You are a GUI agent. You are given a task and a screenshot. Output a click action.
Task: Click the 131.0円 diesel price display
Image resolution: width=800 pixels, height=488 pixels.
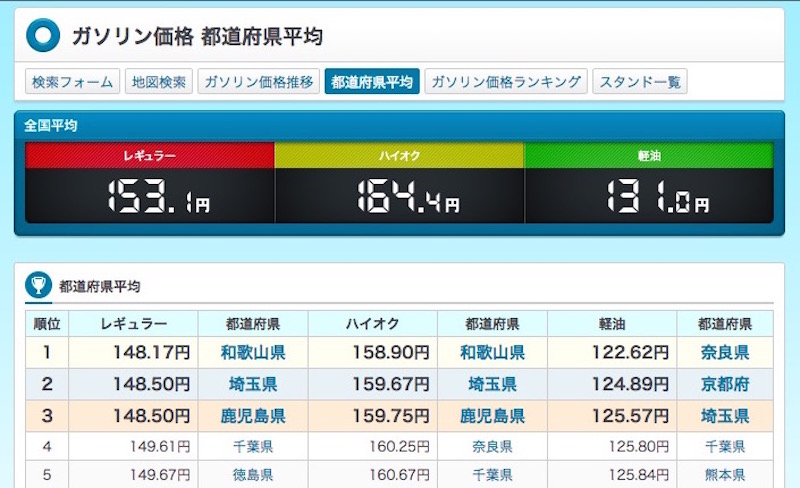click(x=658, y=196)
